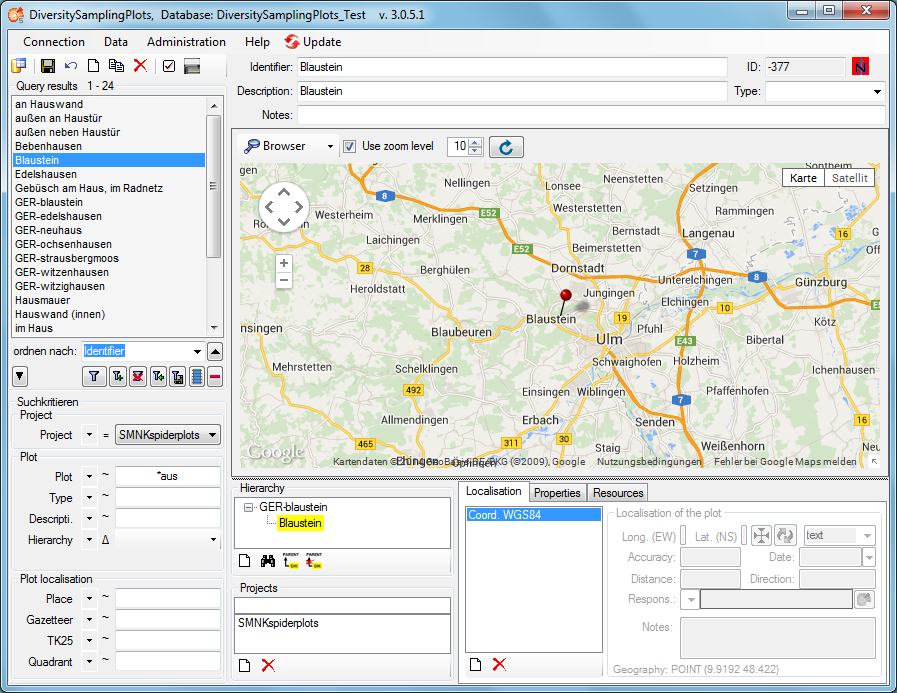Save changes with the floppy disk icon

coord(48,66)
